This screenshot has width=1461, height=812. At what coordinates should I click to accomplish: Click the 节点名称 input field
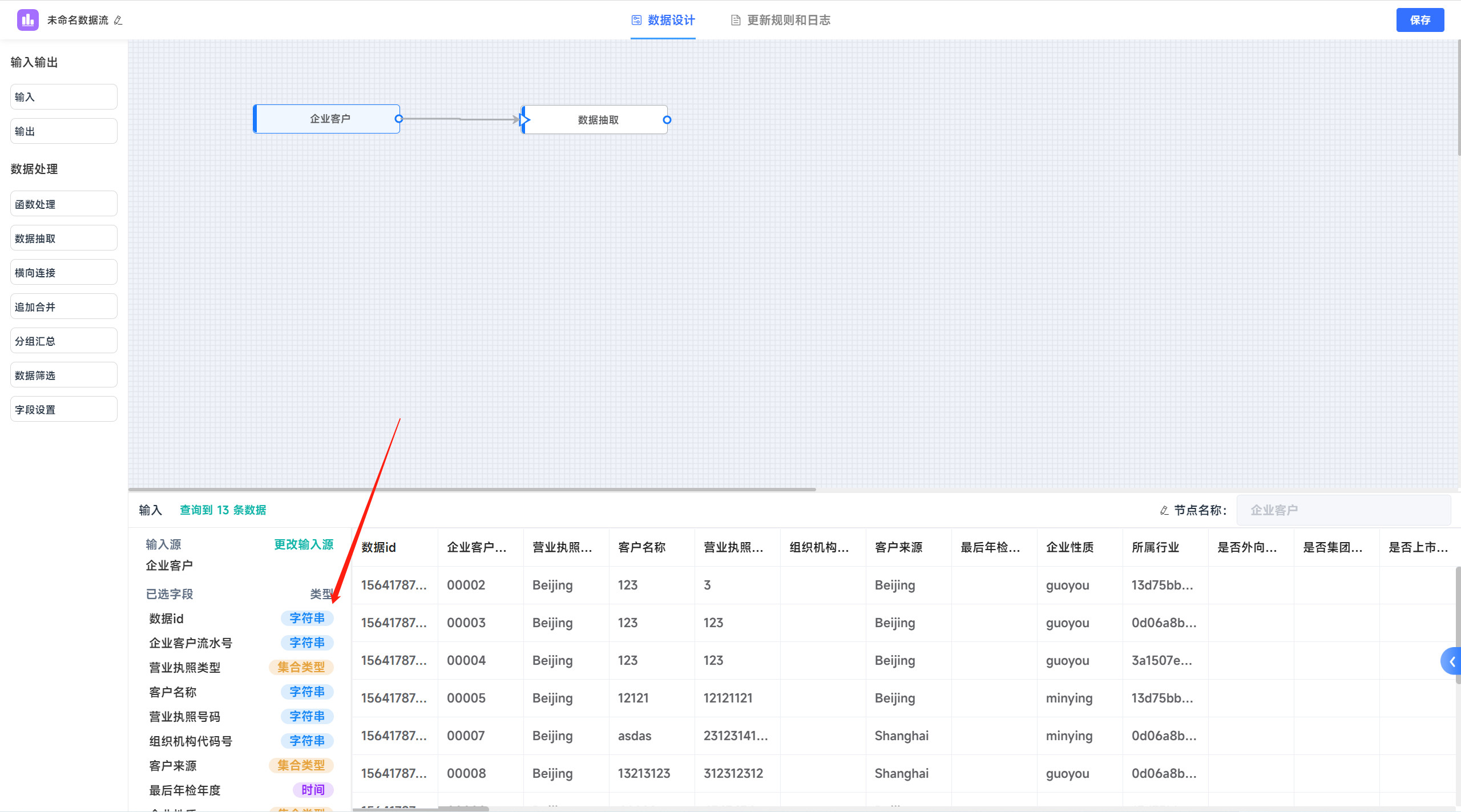[x=1343, y=510]
